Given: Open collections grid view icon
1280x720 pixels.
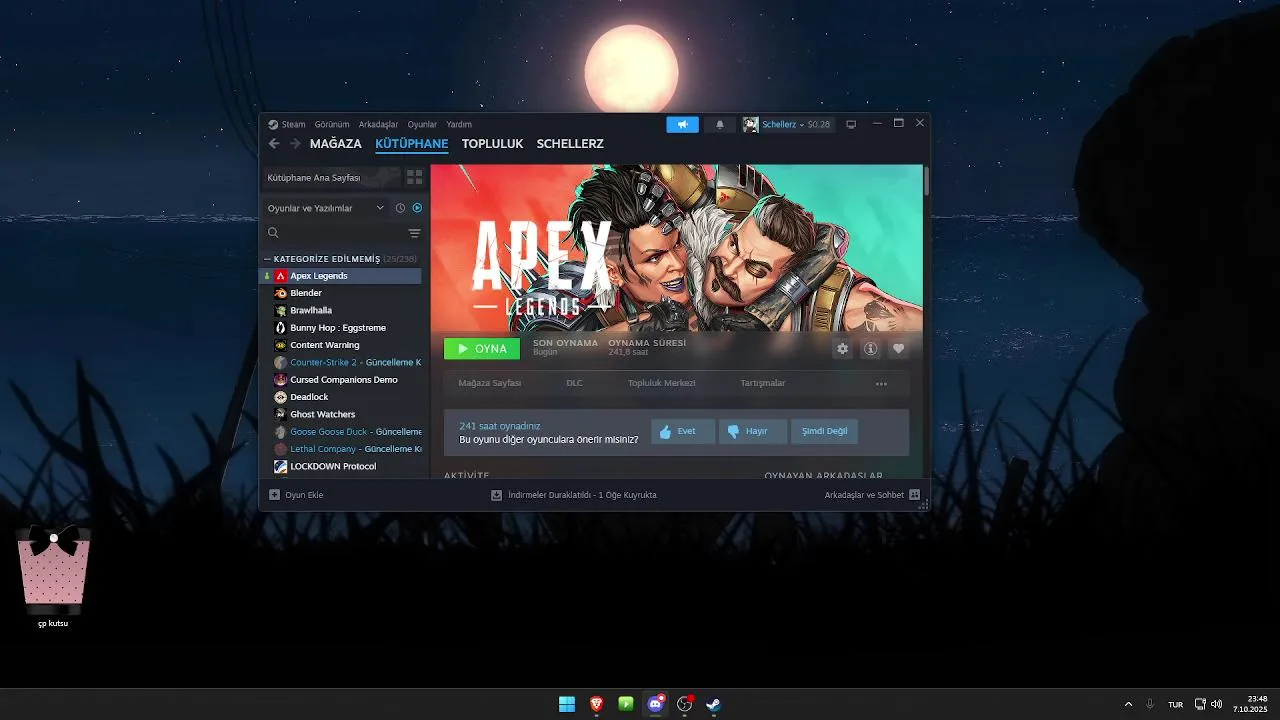Looking at the screenshot, I should (x=414, y=177).
